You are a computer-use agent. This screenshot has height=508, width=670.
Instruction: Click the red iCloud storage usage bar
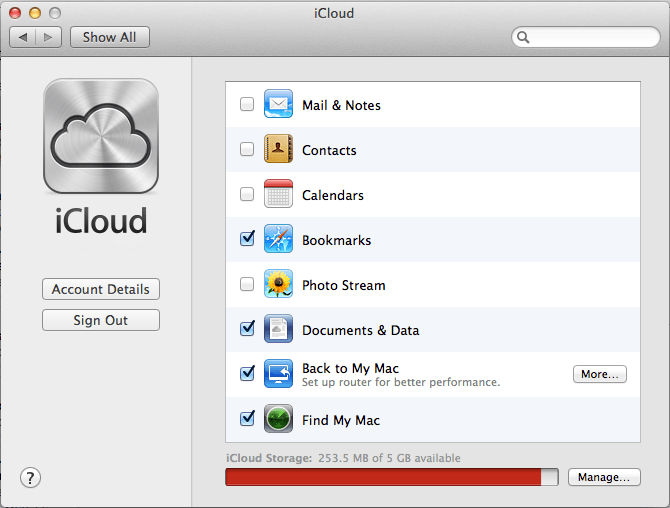(383, 477)
